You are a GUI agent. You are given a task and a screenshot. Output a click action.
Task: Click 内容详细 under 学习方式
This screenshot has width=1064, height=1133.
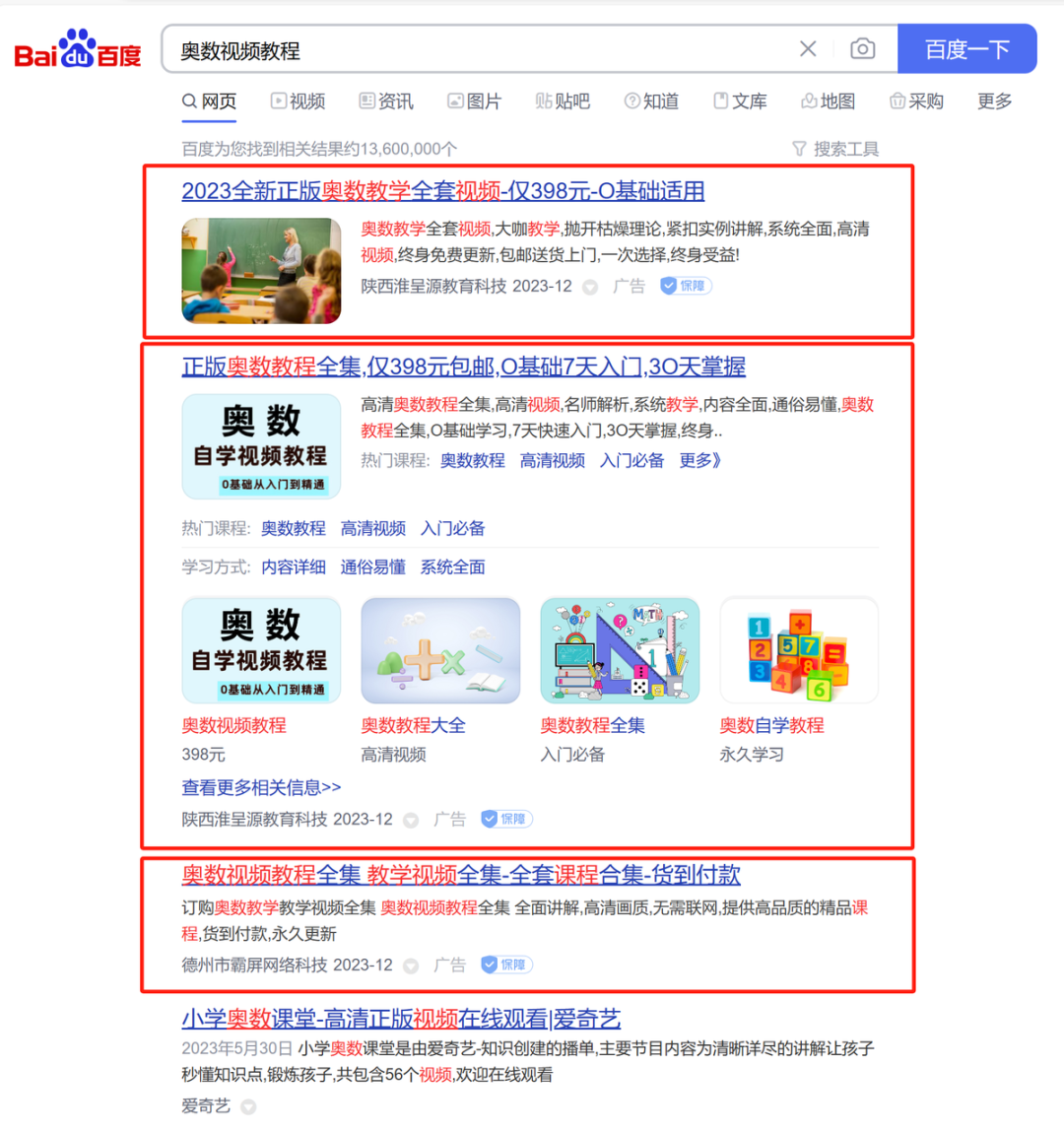click(294, 567)
